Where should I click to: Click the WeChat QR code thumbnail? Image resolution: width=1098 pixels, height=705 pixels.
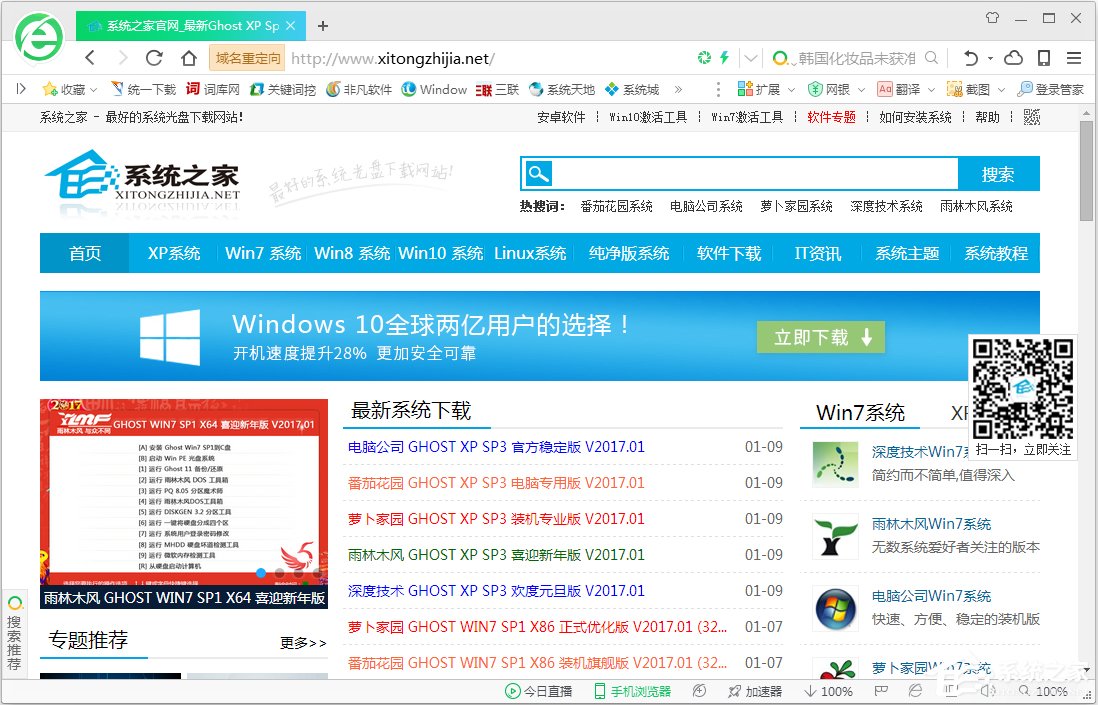point(1023,390)
